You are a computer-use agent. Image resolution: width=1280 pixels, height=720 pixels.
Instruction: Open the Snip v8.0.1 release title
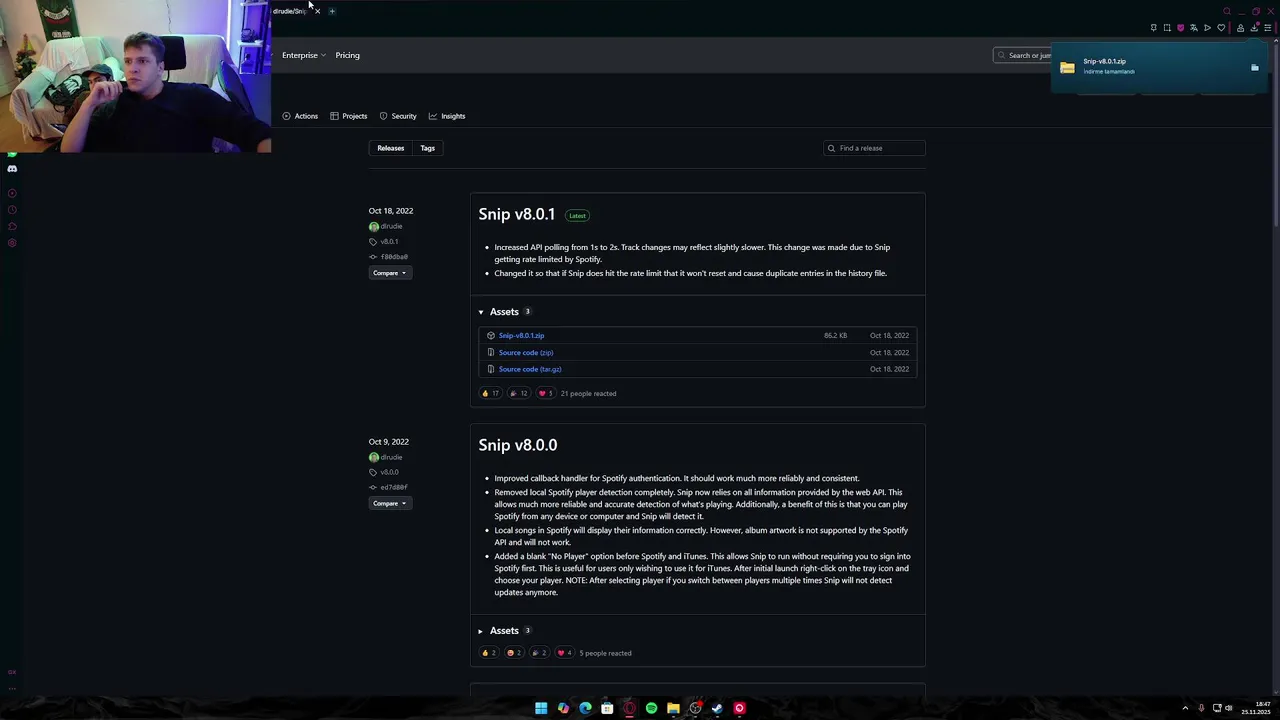click(516, 214)
